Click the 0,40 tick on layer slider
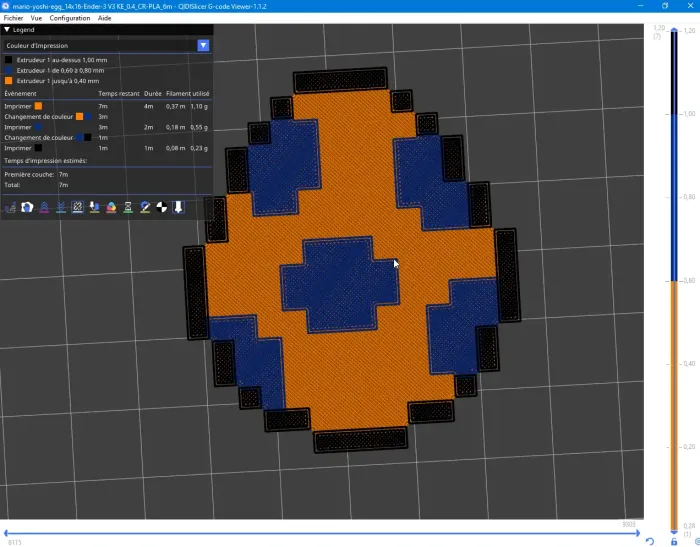 pyautogui.click(x=689, y=363)
